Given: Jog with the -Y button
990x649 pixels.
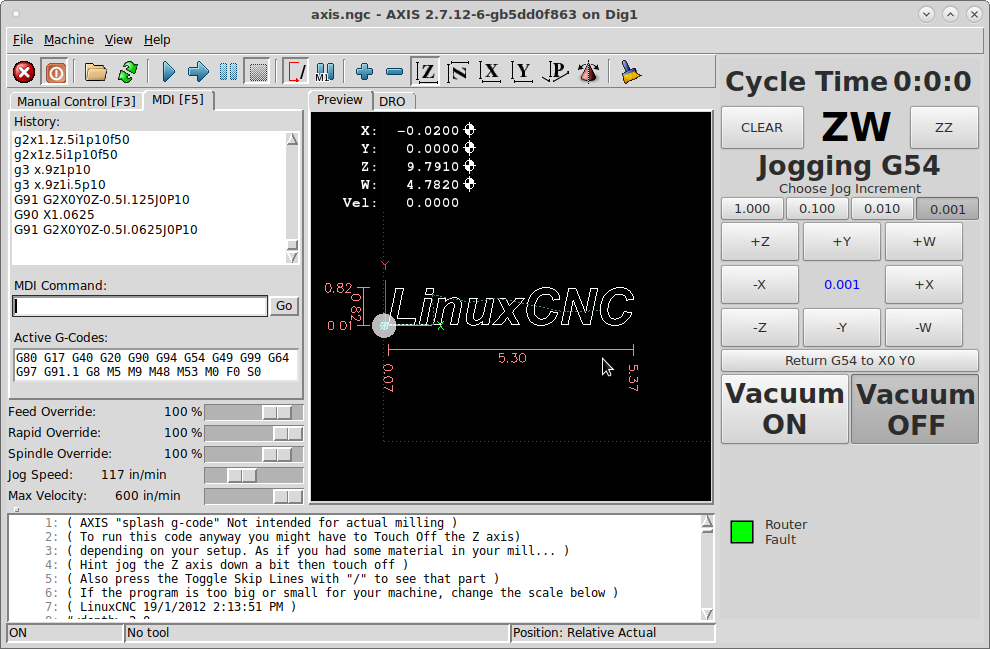Looking at the screenshot, I should [842, 328].
